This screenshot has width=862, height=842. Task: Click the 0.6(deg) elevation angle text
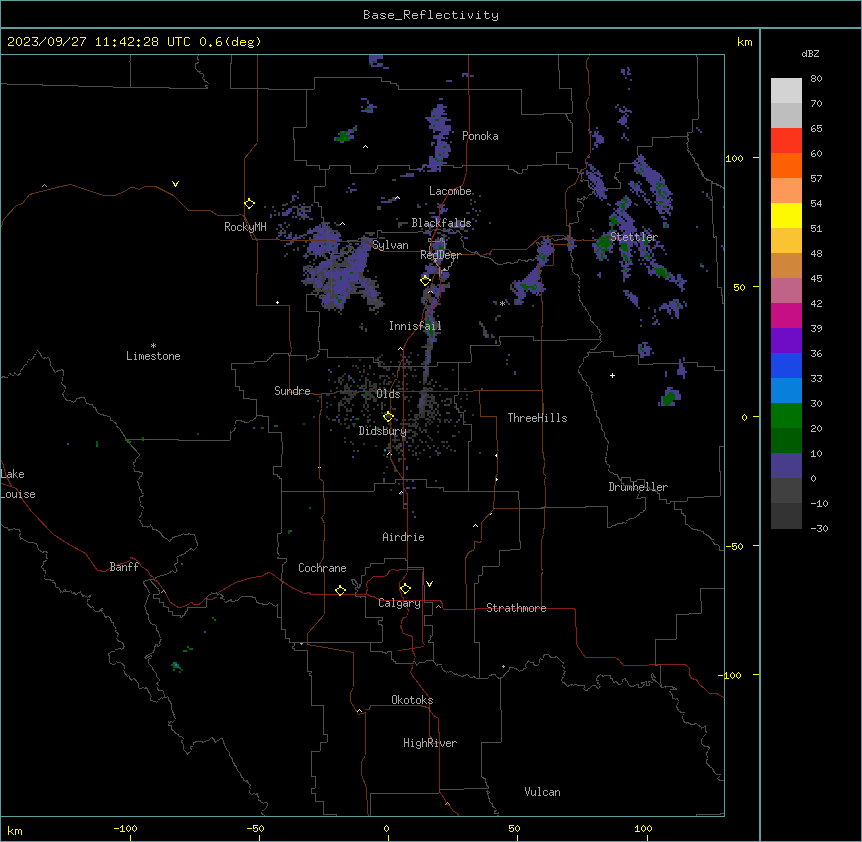pyautogui.click(x=230, y=42)
